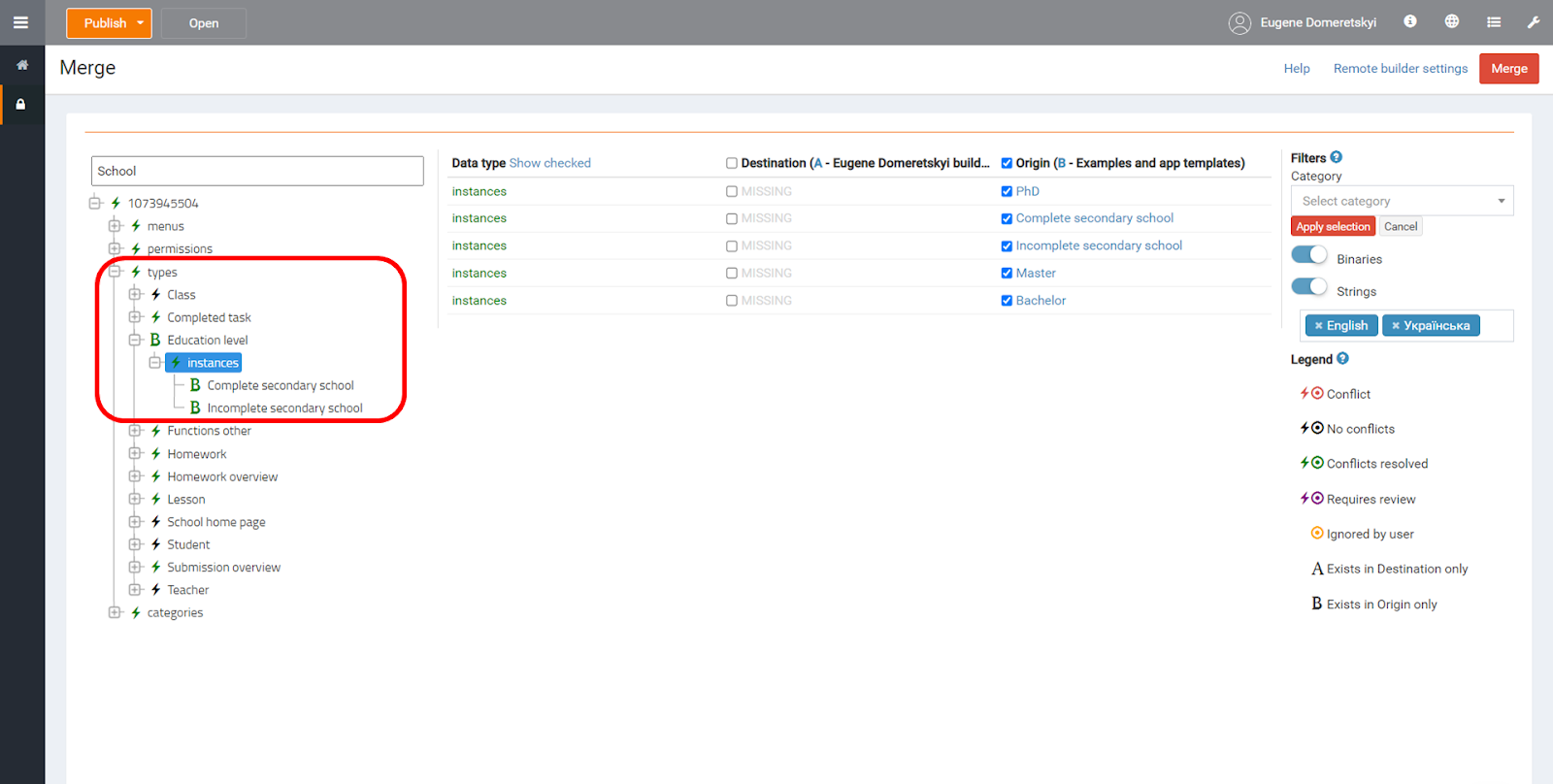Expand the categories tree node

pyautogui.click(x=115, y=612)
